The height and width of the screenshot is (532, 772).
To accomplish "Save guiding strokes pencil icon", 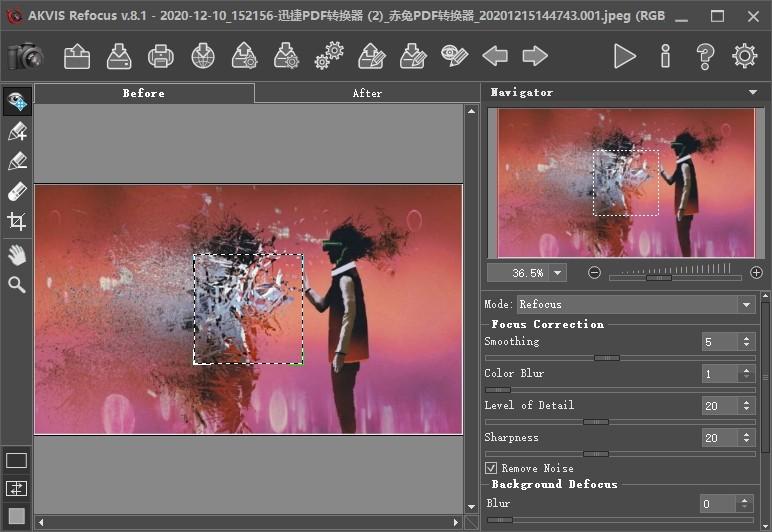I will (x=413, y=56).
